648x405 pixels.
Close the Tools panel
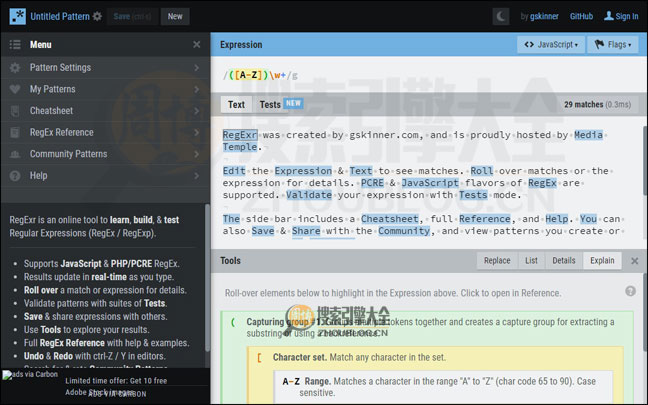pos(635,261)
